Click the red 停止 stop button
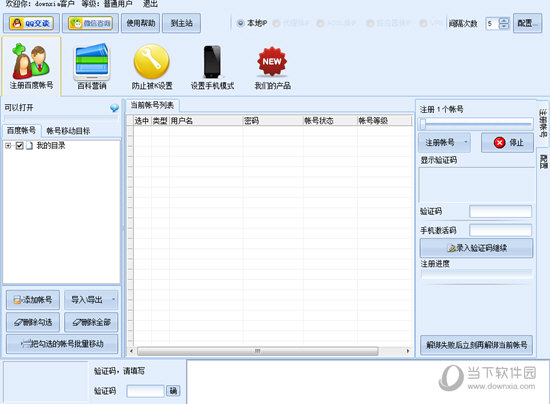Image resolution: width=550 pixels, height=404 pixels. [507, 142]
